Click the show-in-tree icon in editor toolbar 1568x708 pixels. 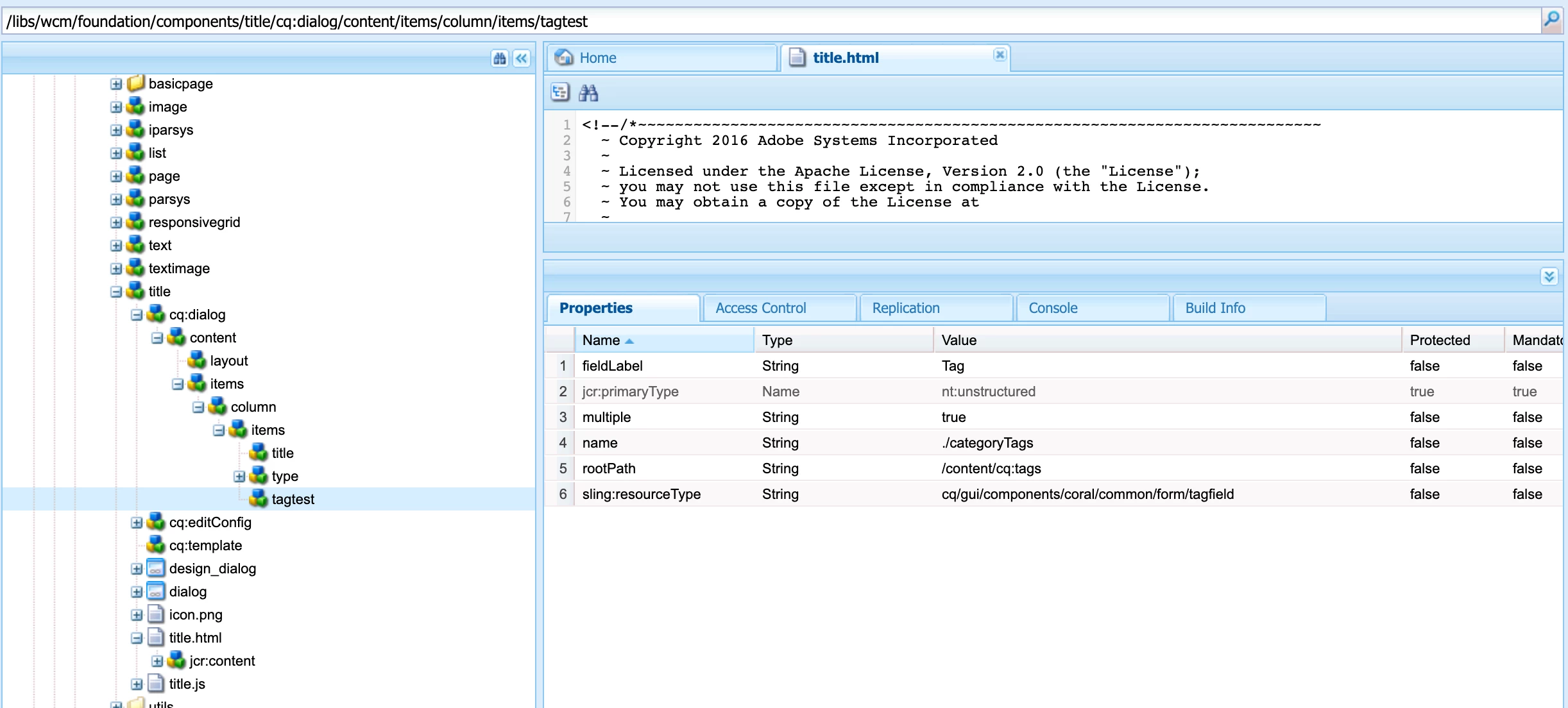(560, 93)
